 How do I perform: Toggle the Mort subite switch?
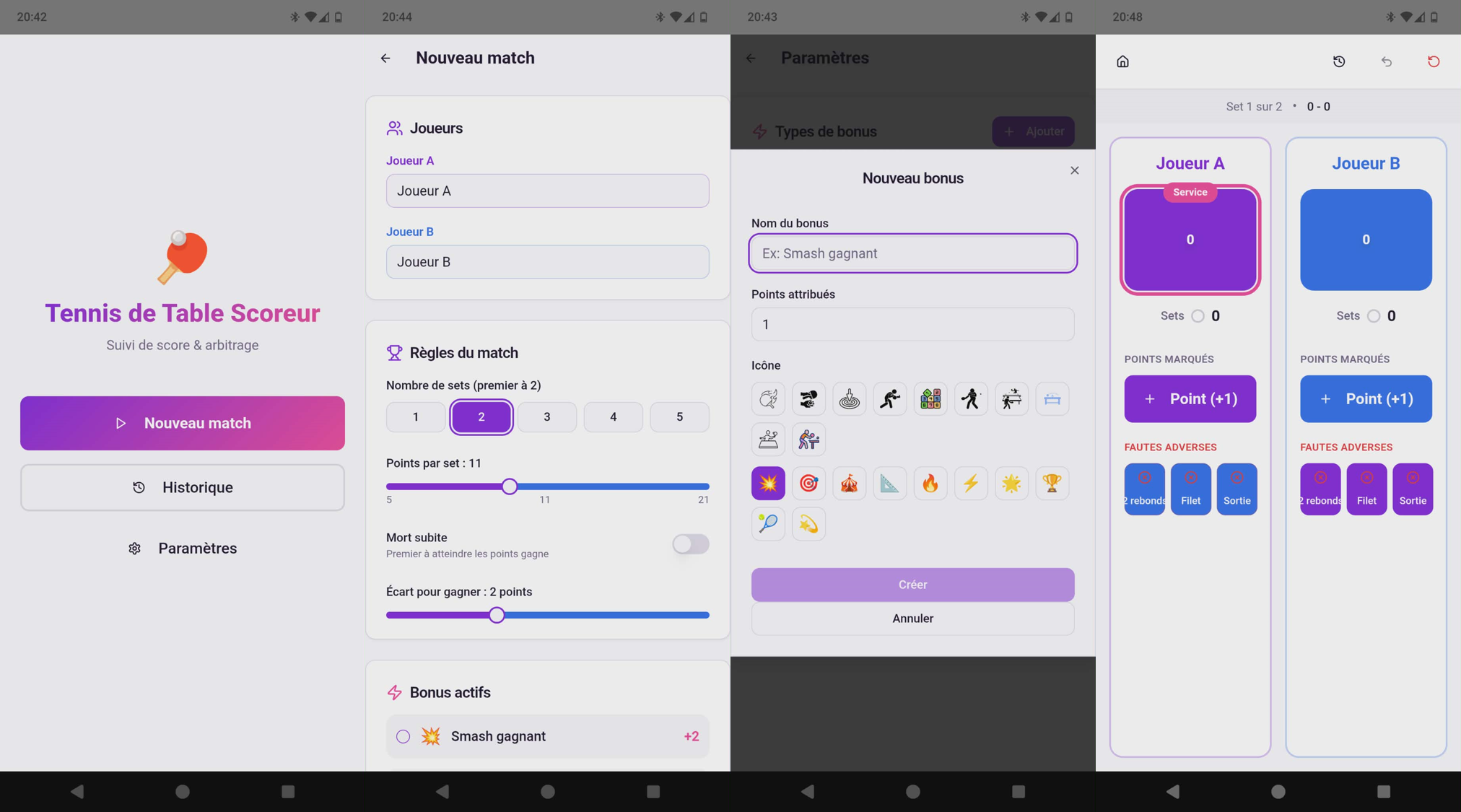point(691,544)
